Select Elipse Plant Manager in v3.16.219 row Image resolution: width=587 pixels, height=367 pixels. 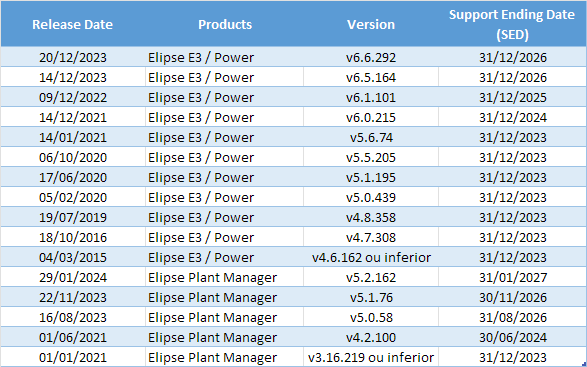[212, 357]
